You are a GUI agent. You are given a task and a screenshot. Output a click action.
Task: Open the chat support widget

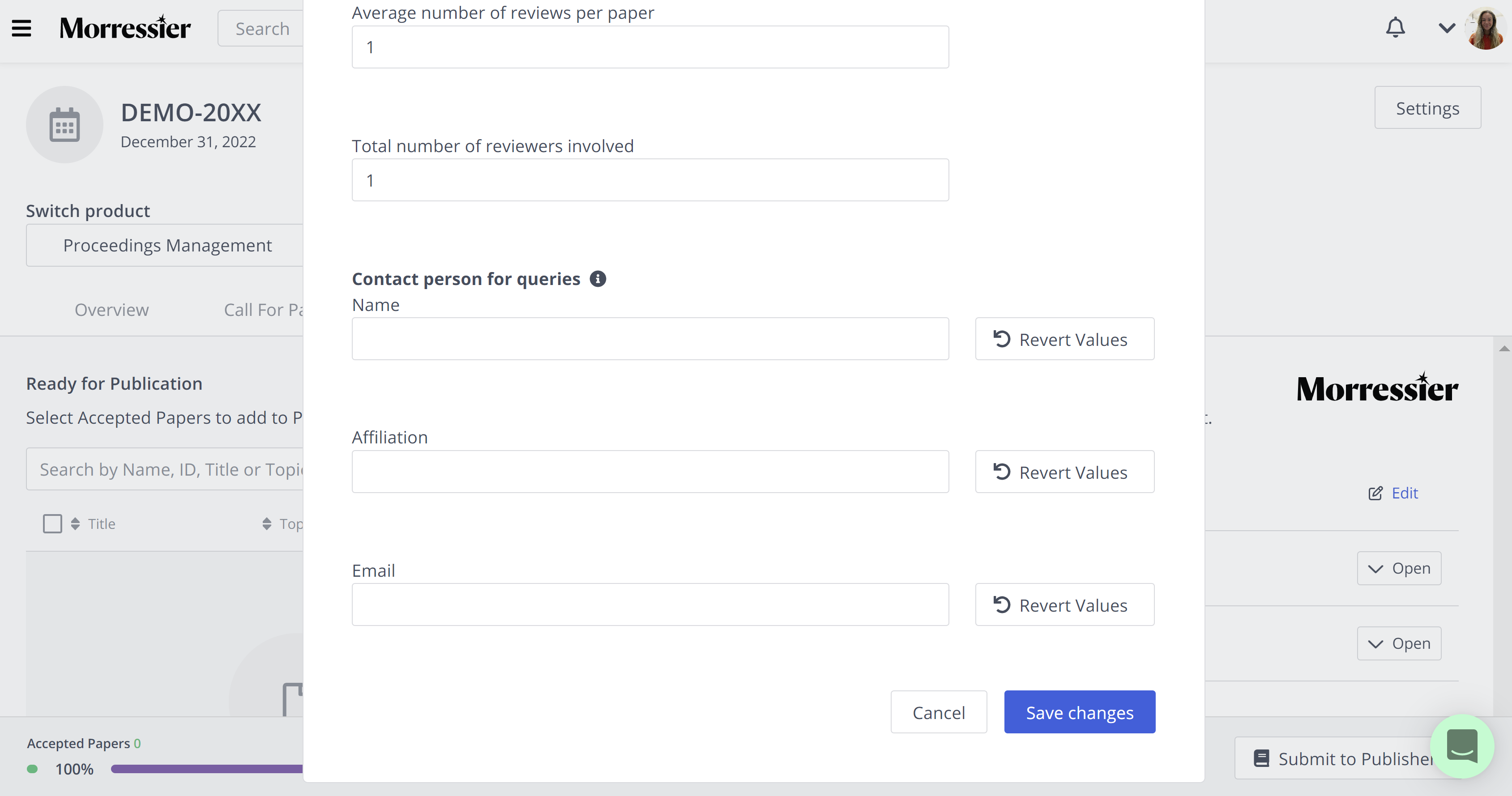(x=1461, y=745)
